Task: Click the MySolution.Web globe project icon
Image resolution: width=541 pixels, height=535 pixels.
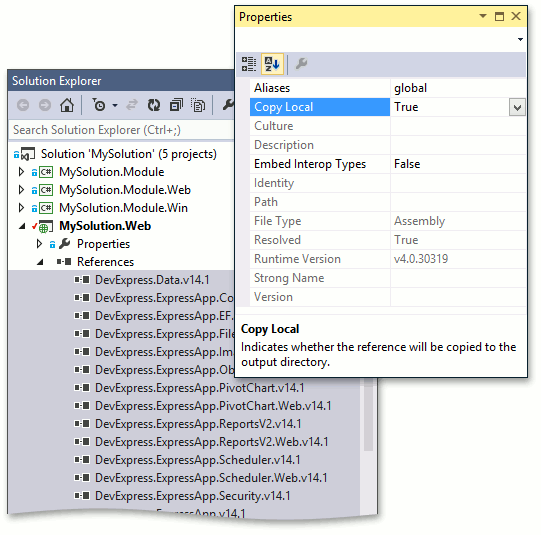Action: (45, 226)
